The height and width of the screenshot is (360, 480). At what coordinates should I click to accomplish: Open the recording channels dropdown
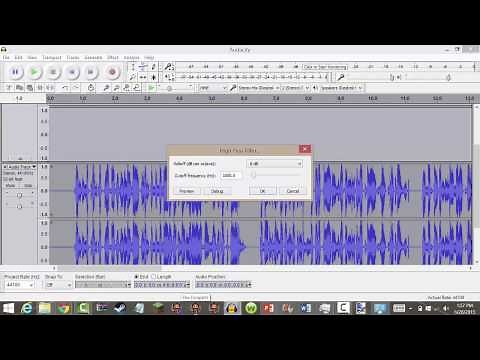(295, 88)
